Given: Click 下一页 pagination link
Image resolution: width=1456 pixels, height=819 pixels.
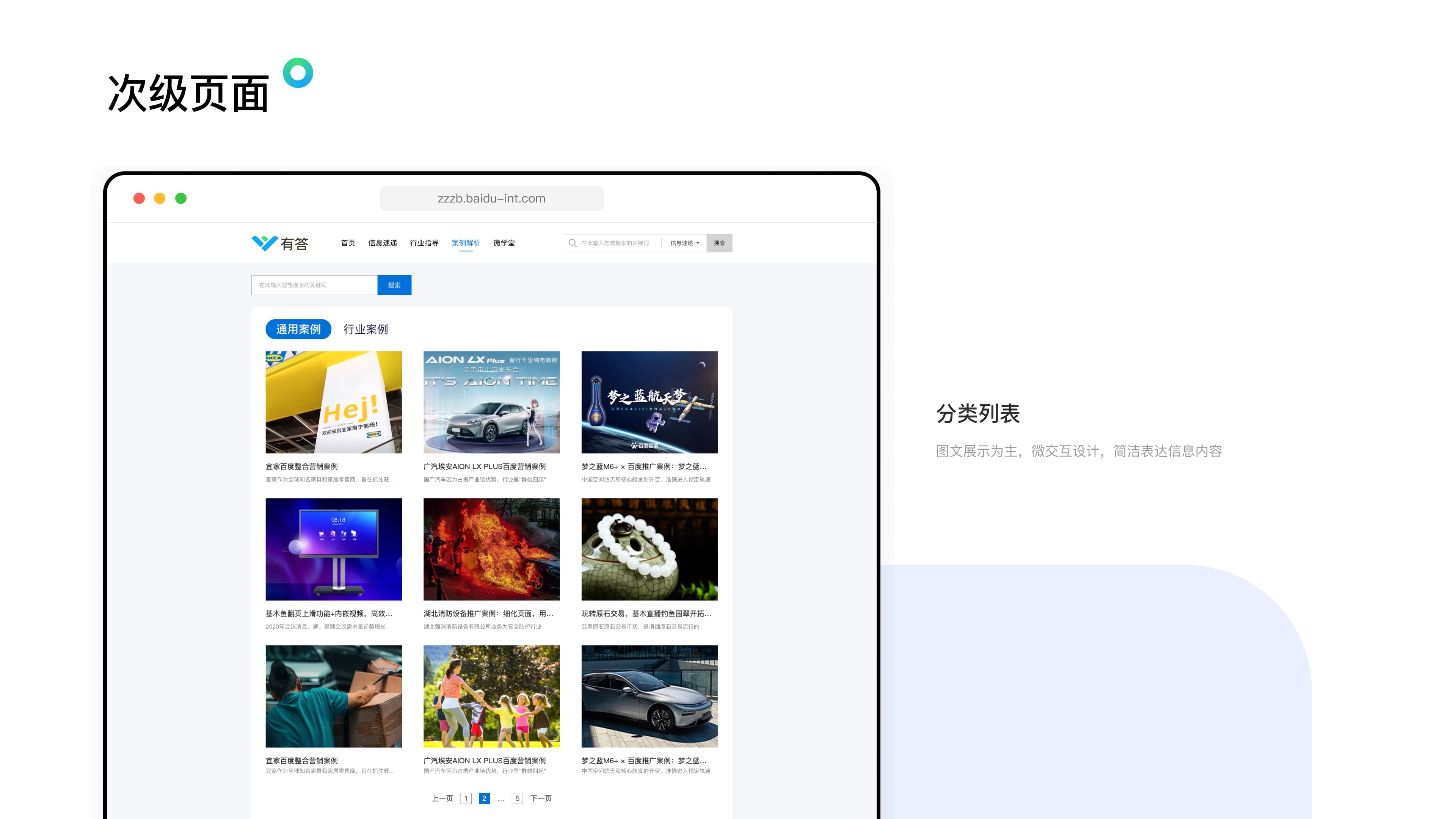Looking at the screenshot, I should tap(541, 798).
